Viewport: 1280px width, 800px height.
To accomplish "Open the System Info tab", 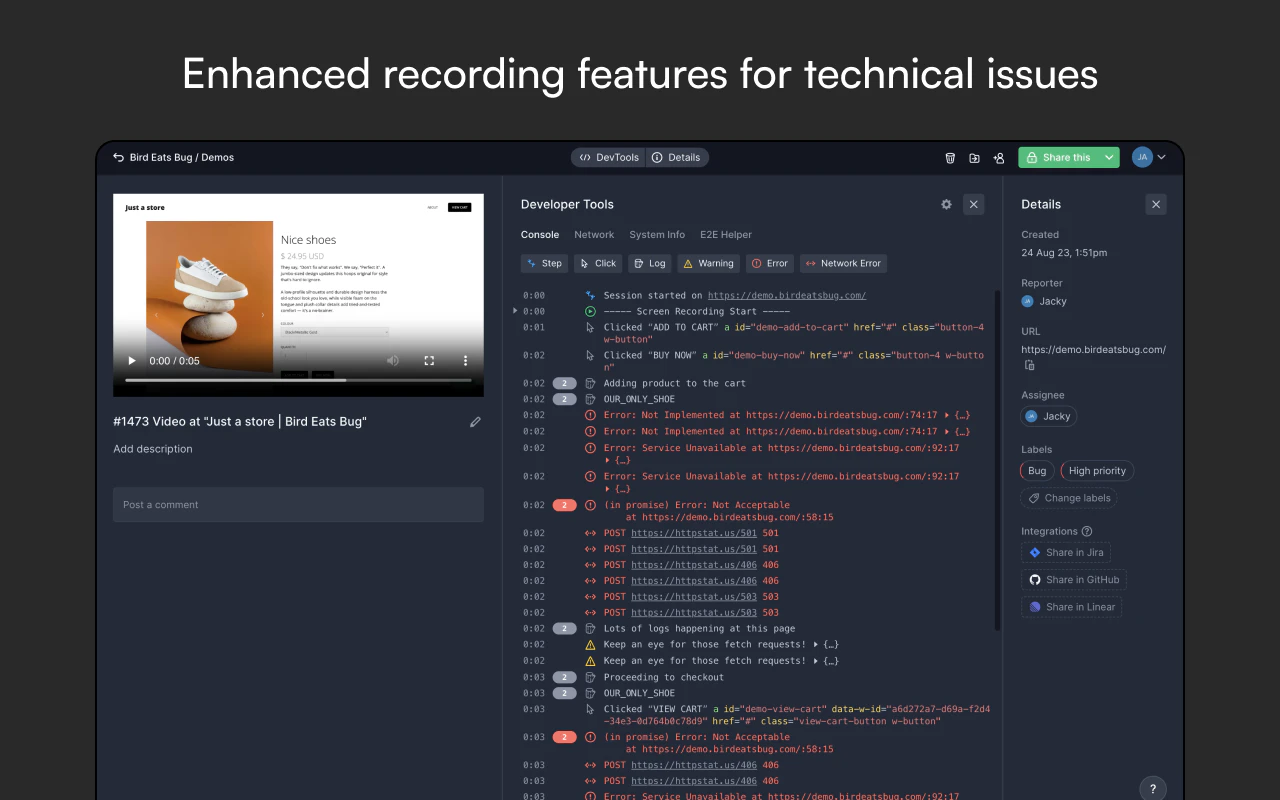I will (x=656, y=235).
